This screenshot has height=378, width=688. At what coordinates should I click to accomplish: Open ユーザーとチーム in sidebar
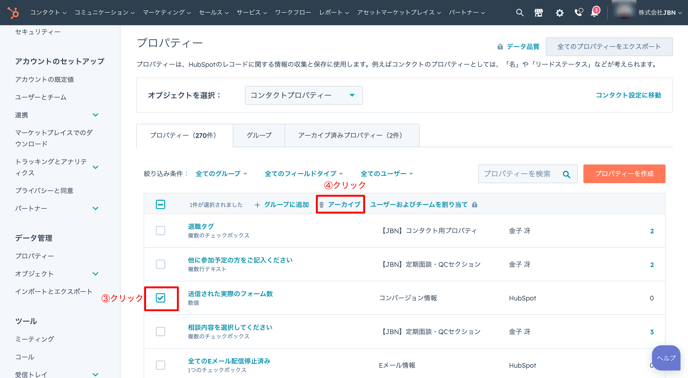coord(41,97)
